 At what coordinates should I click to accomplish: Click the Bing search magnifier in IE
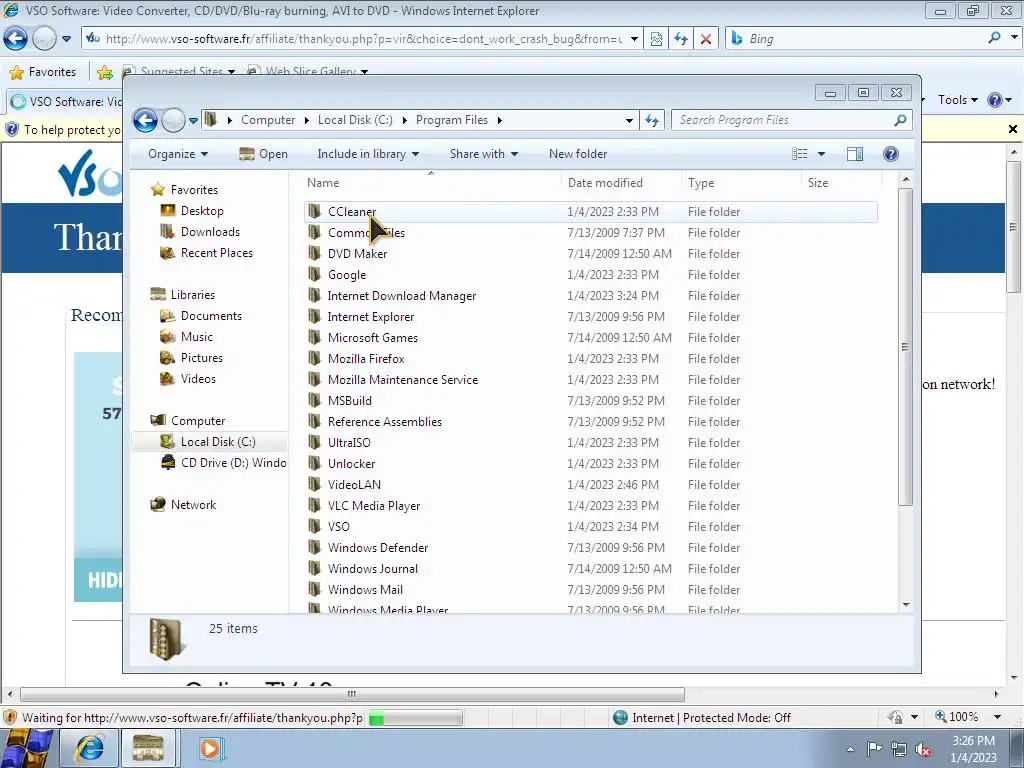pyautogui.click(x=994, y=39)
